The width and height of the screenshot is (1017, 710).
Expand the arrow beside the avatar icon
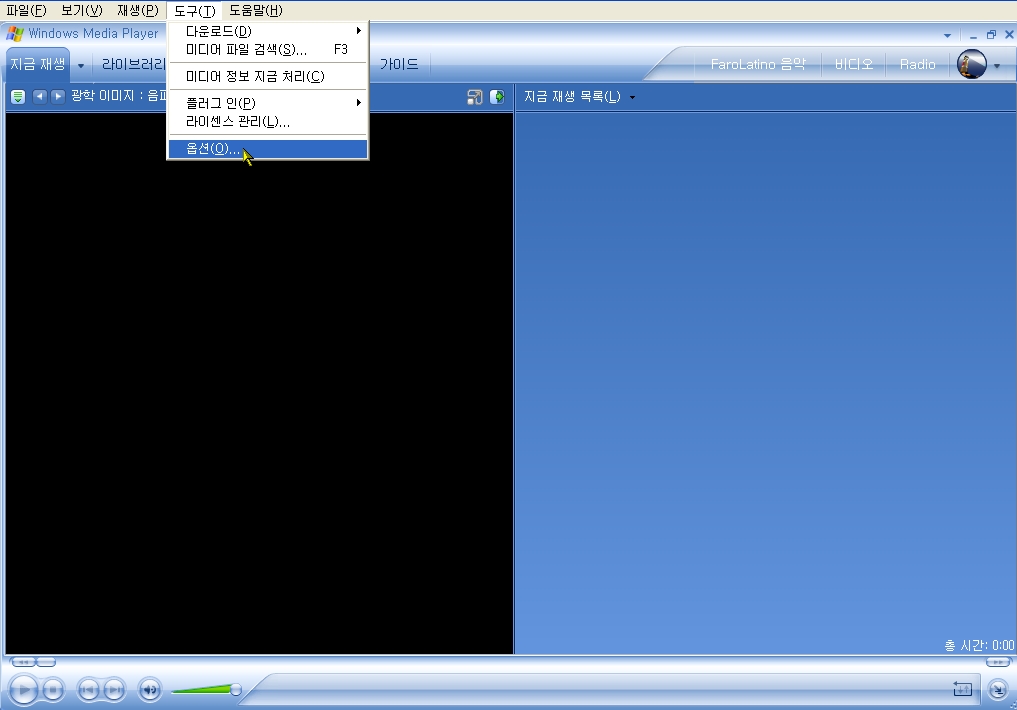(x=997, y=65)
